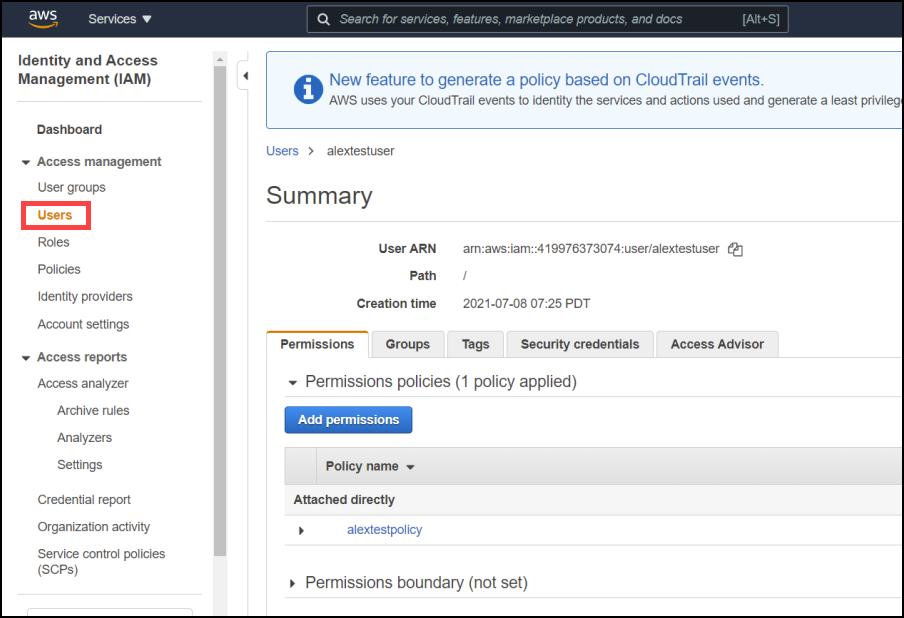Expand the alextestpolicy row details
The height and width of the screenshot is (618, 904).
[301, 530]
